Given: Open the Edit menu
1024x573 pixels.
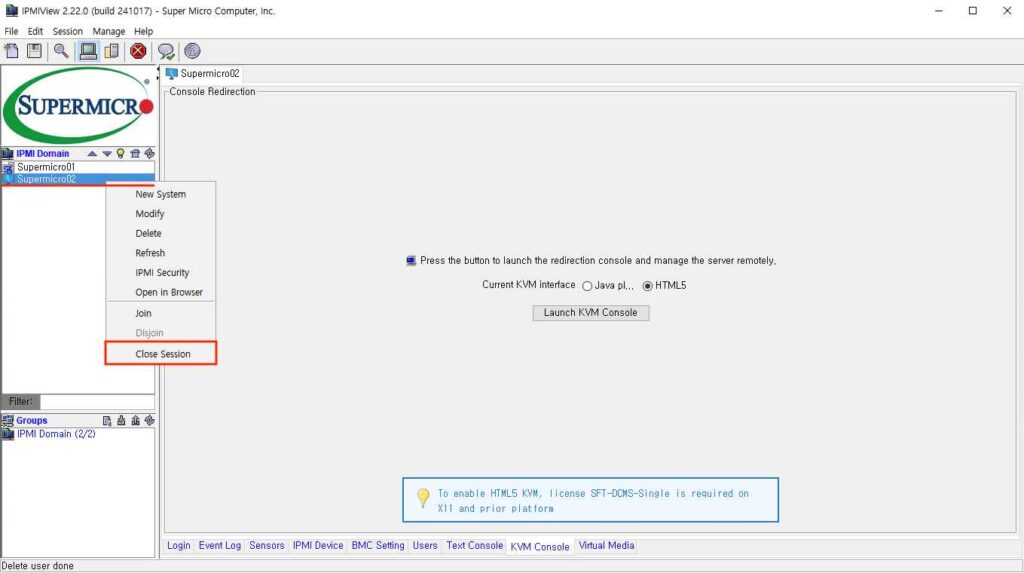Looking at the screenshot, I should pos(35,31).
